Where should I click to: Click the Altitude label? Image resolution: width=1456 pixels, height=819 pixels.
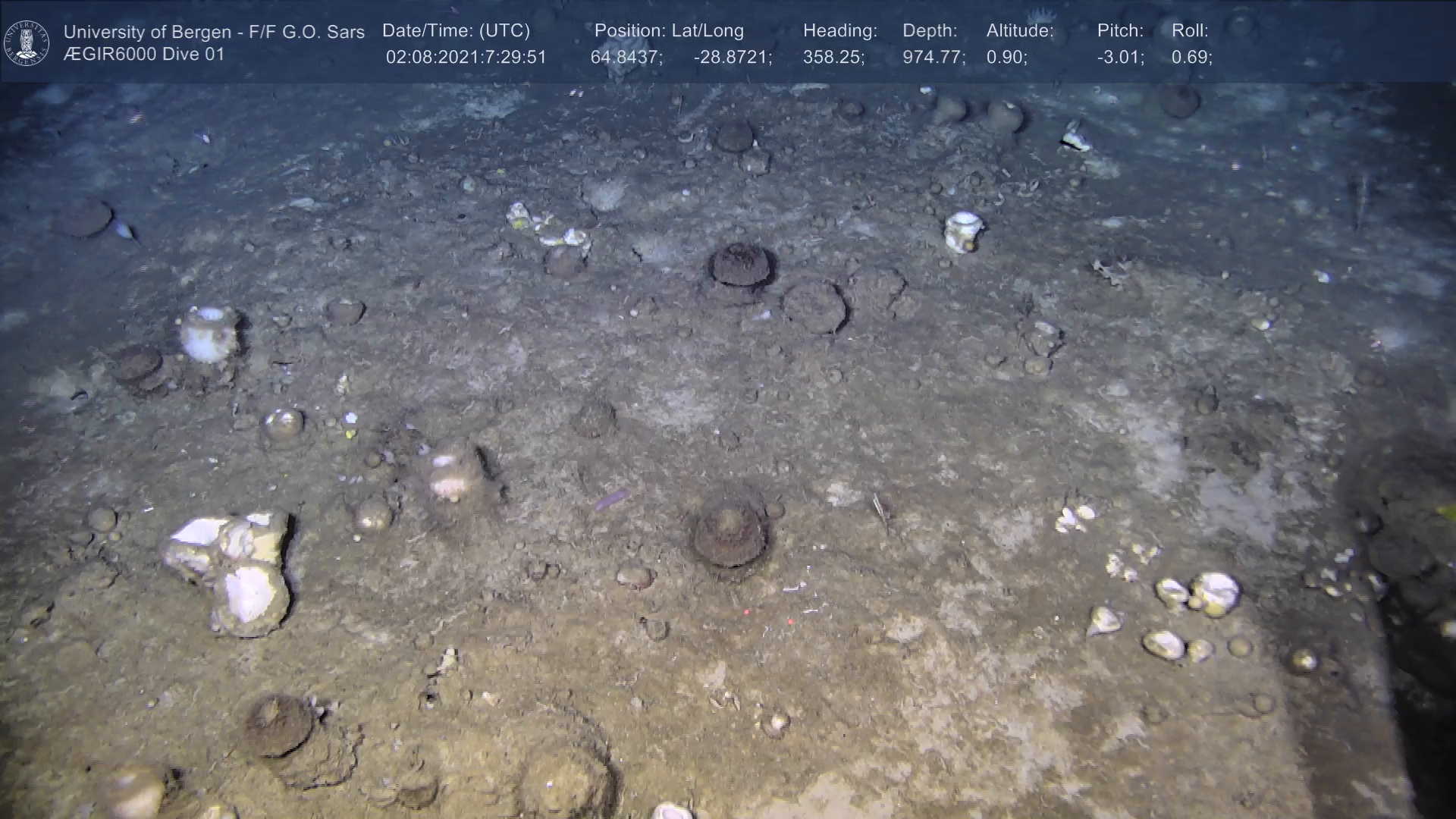(x=1020, y=31)
